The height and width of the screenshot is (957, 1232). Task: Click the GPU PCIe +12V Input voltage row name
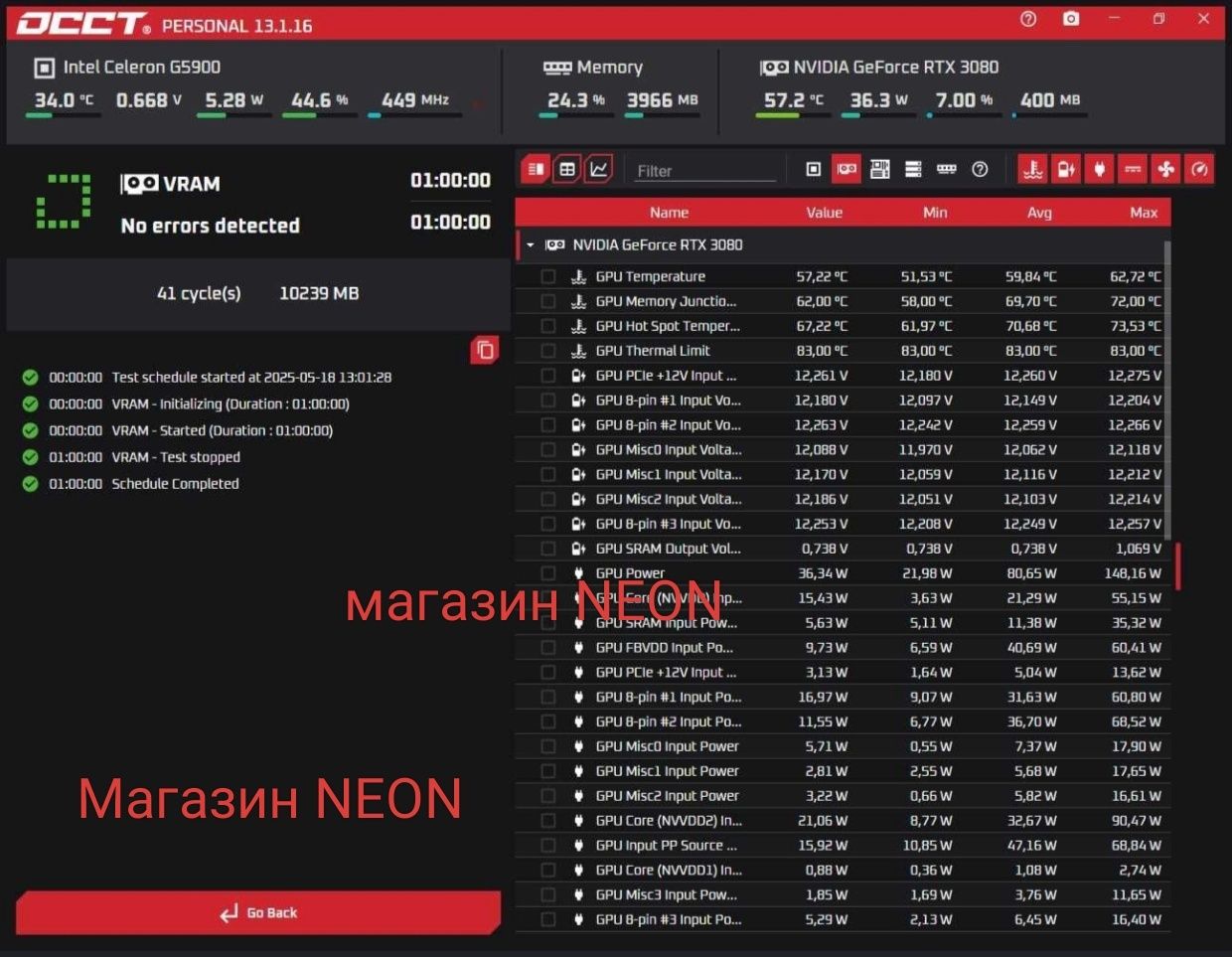click(667, 376)
